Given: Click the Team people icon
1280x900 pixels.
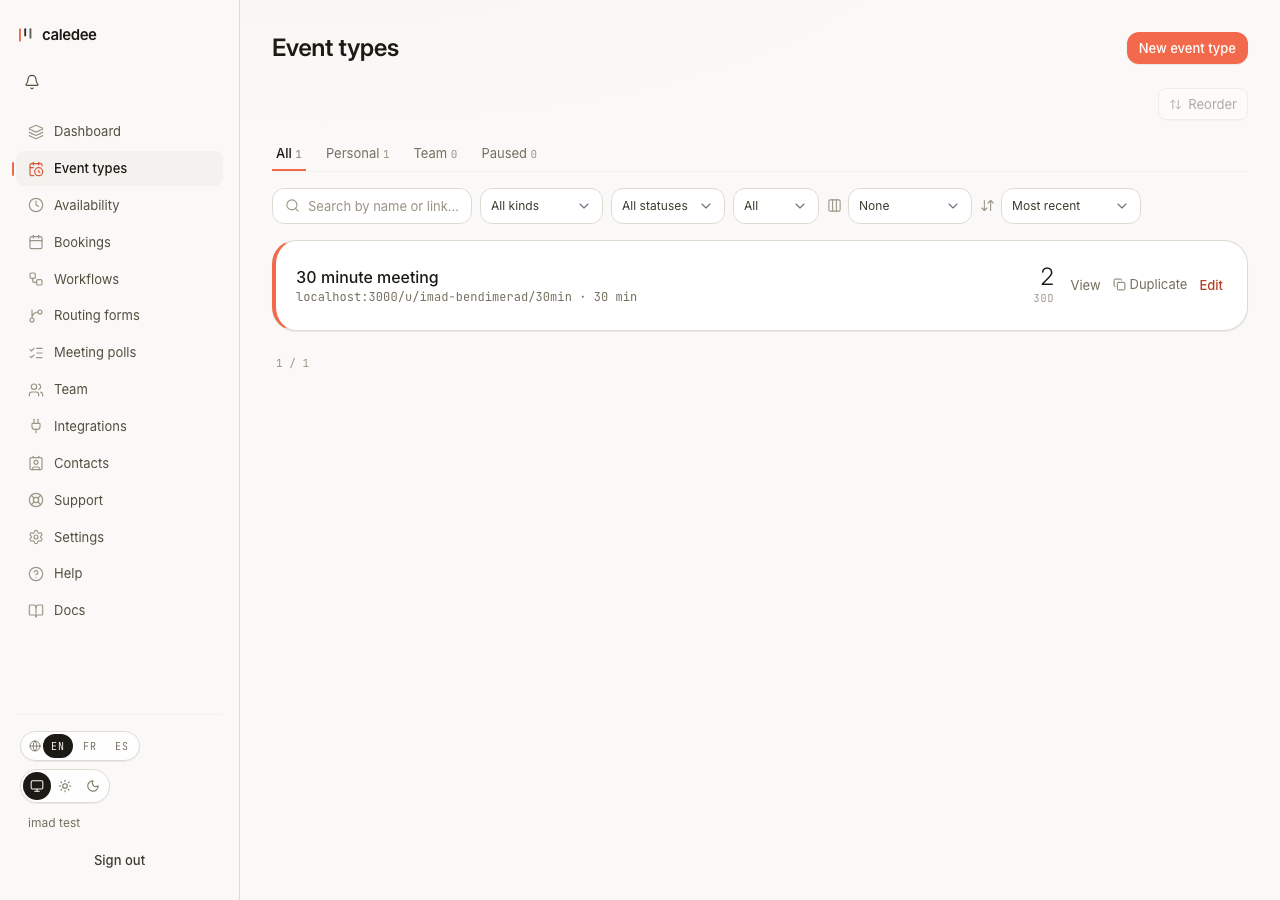Looking at the screenshot, I should click(x=36, y=389).
